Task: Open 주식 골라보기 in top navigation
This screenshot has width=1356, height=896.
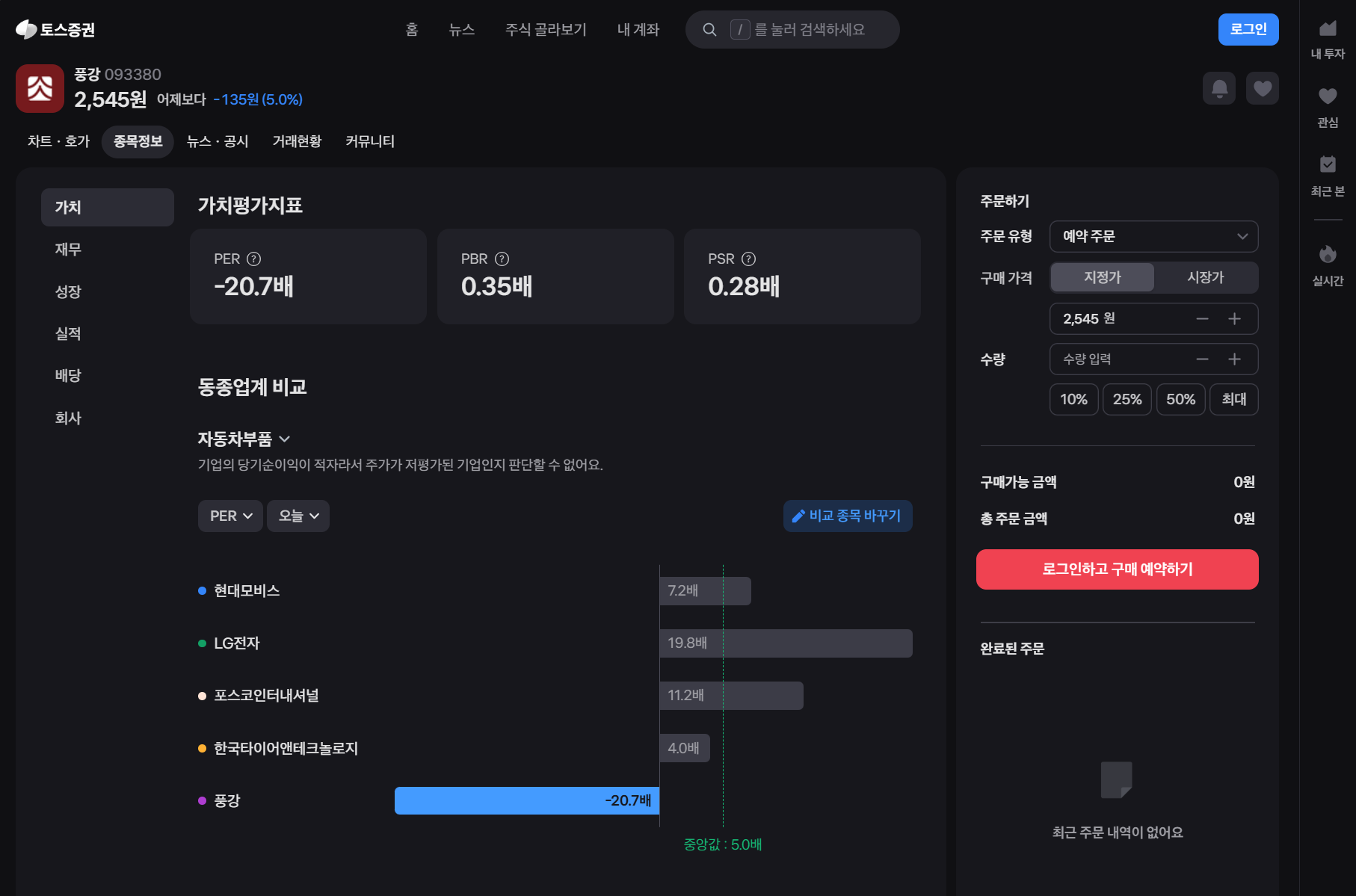Action: (x=546, y=29)
